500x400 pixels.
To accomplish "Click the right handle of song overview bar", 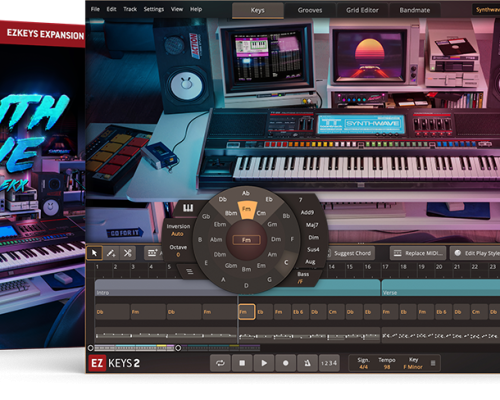I will click(x=178, y=348).
